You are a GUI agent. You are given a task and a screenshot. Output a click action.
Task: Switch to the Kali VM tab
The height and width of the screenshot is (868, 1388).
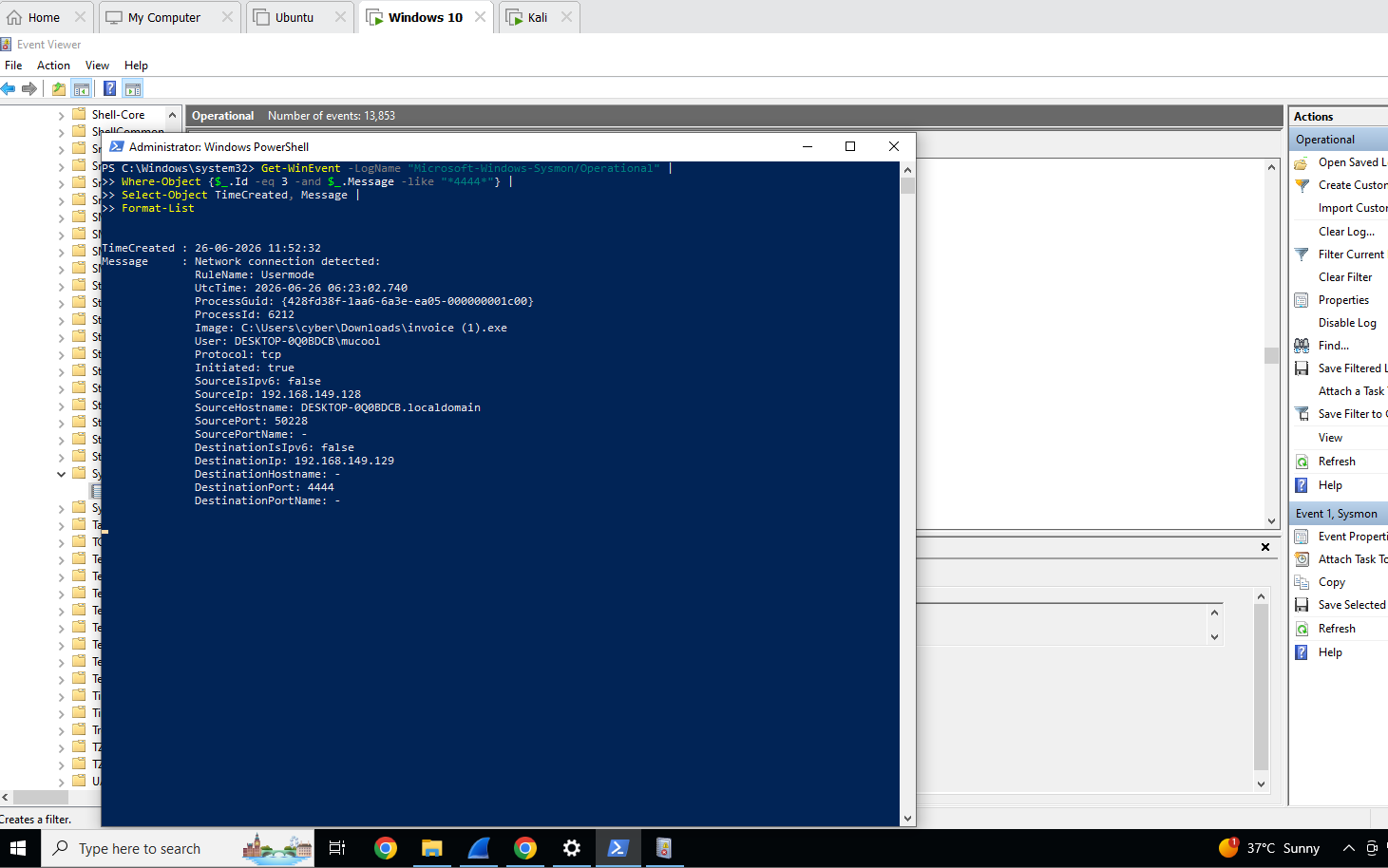click(538, 17)
